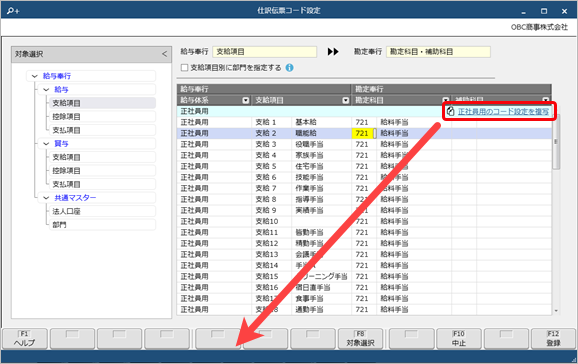
Task: Collapse the 対象選択 panel with the arrow
Action: [164, 54]
